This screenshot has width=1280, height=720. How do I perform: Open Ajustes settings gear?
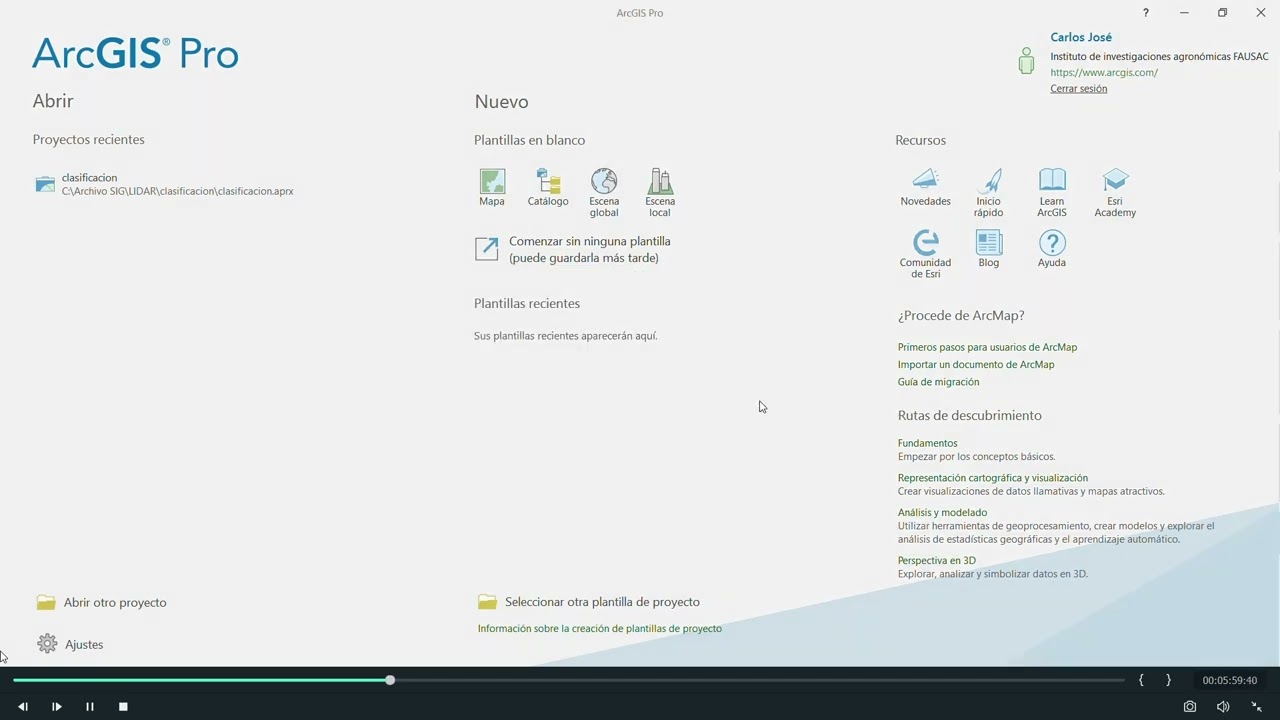pos(70,644)
